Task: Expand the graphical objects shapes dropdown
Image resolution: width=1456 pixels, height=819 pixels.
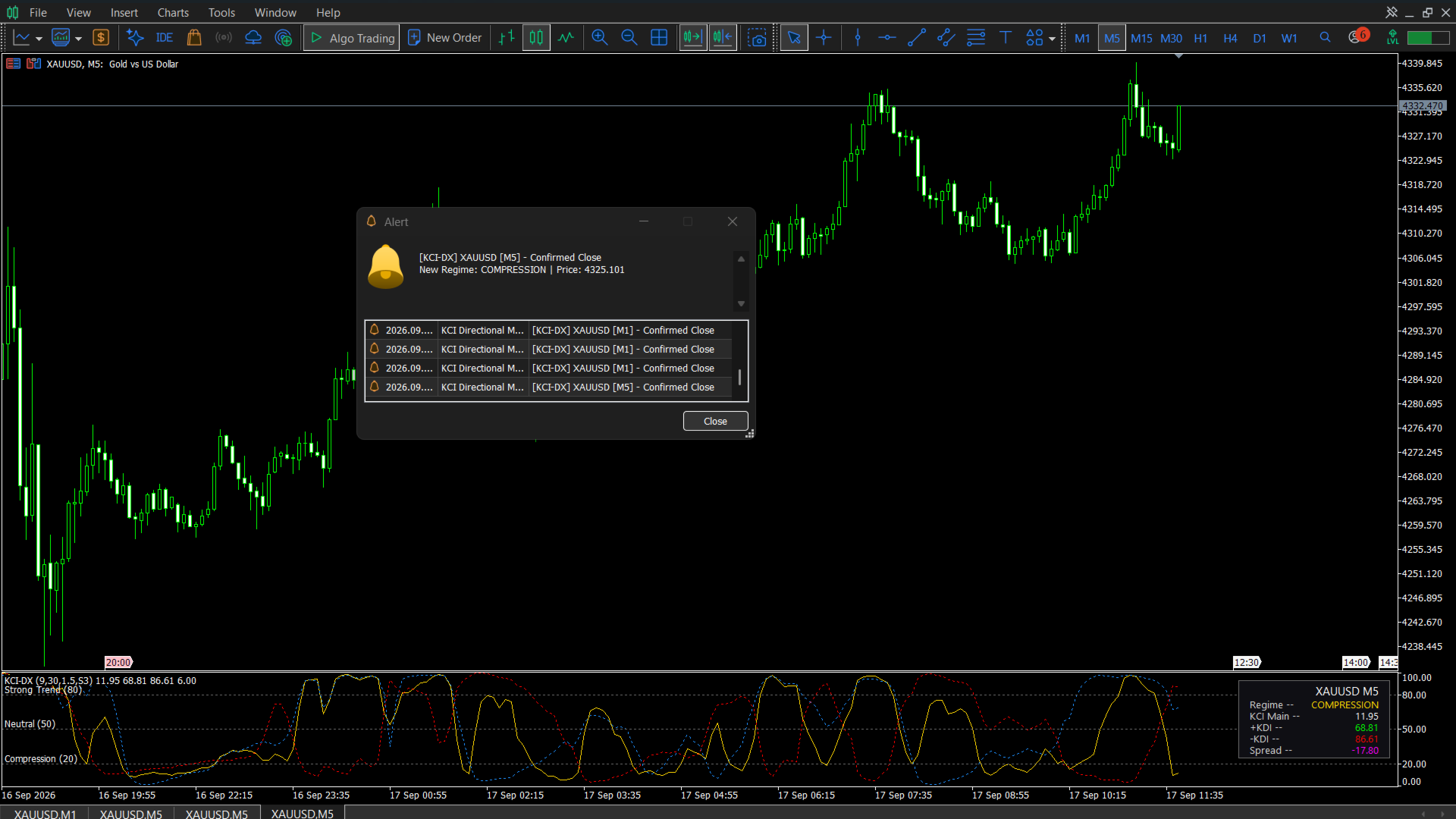Action: (1052, 39)
